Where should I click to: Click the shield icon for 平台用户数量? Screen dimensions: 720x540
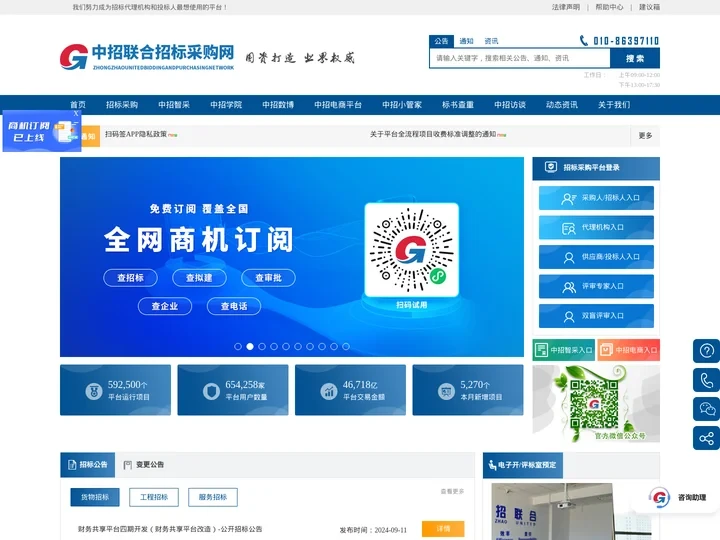(x=211, y=391)
